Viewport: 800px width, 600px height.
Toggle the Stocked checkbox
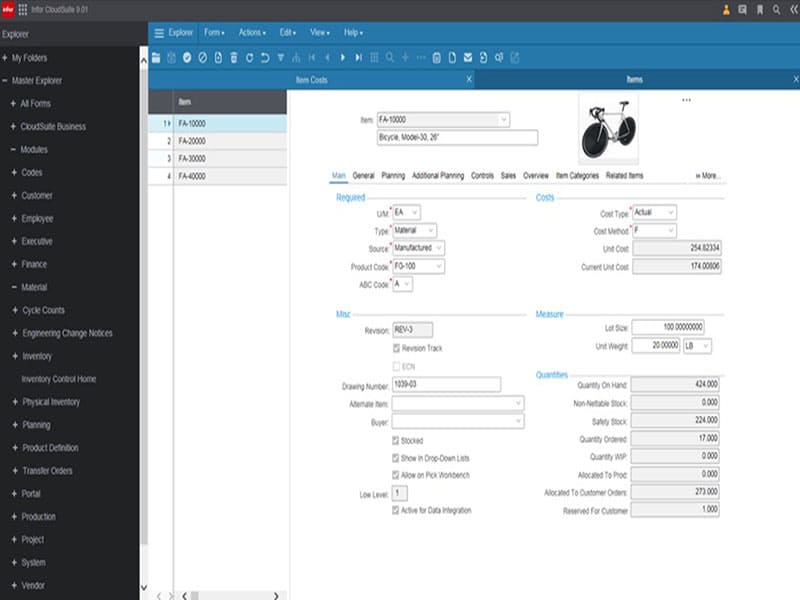[396, 440]
